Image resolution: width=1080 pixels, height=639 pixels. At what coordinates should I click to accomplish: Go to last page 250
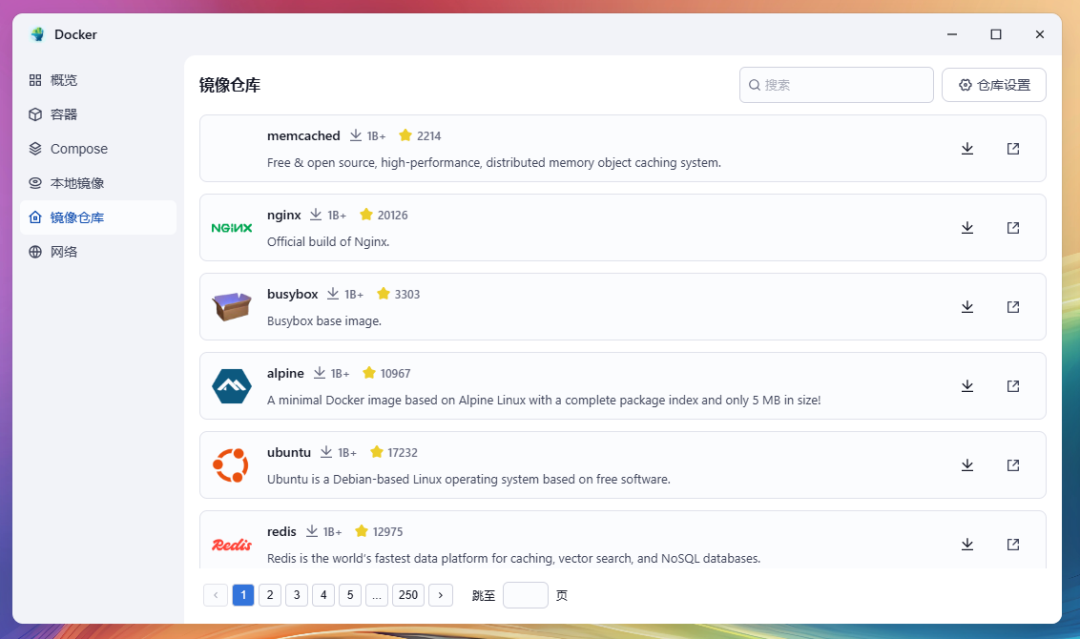tap(408, 595)
